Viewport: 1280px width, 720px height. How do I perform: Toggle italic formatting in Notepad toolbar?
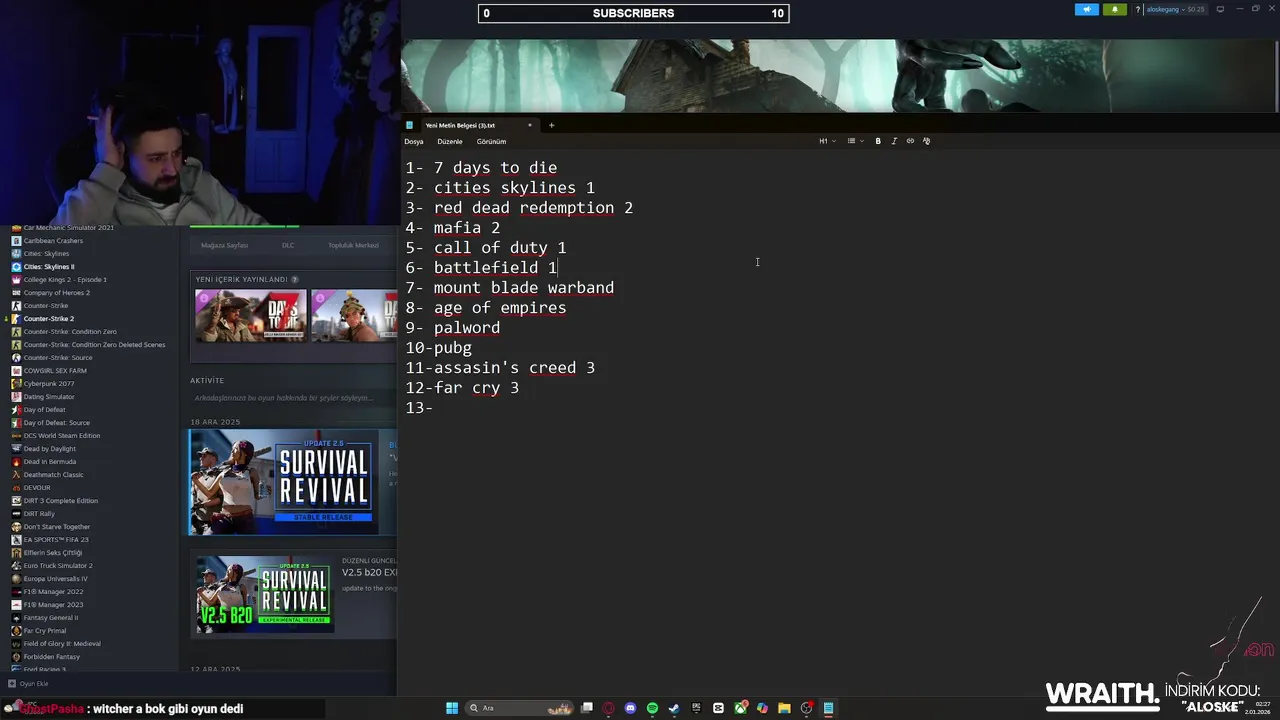[894, 141]
